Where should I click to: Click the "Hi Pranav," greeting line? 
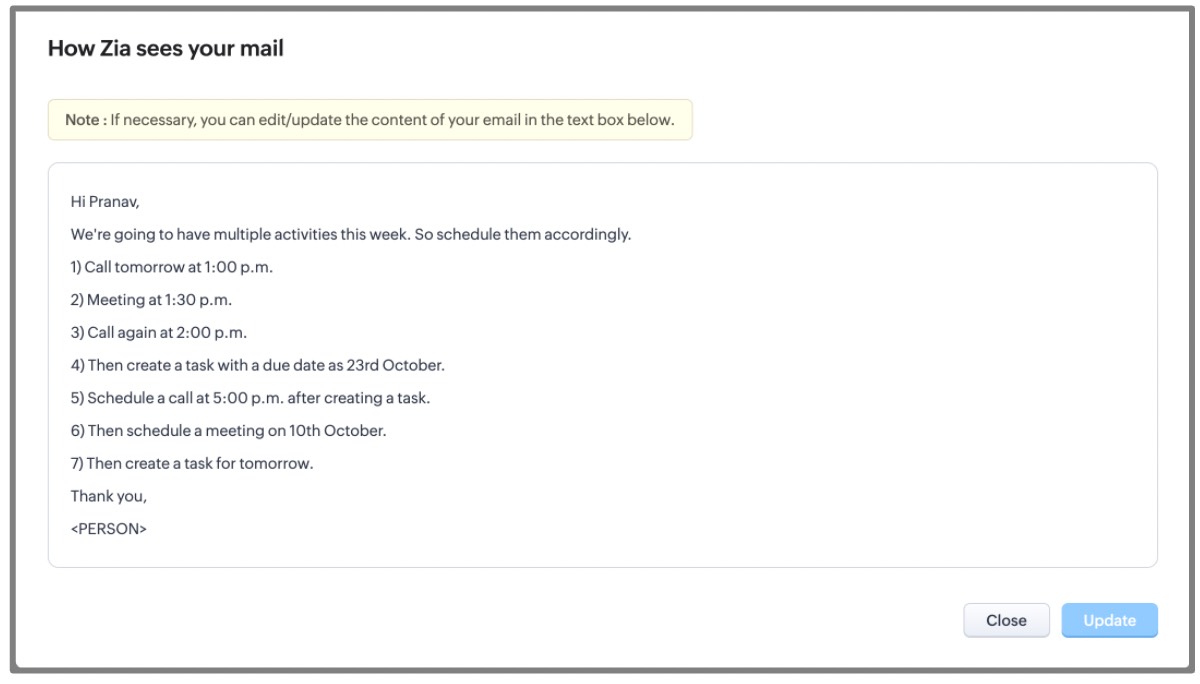tap(105, 202)
